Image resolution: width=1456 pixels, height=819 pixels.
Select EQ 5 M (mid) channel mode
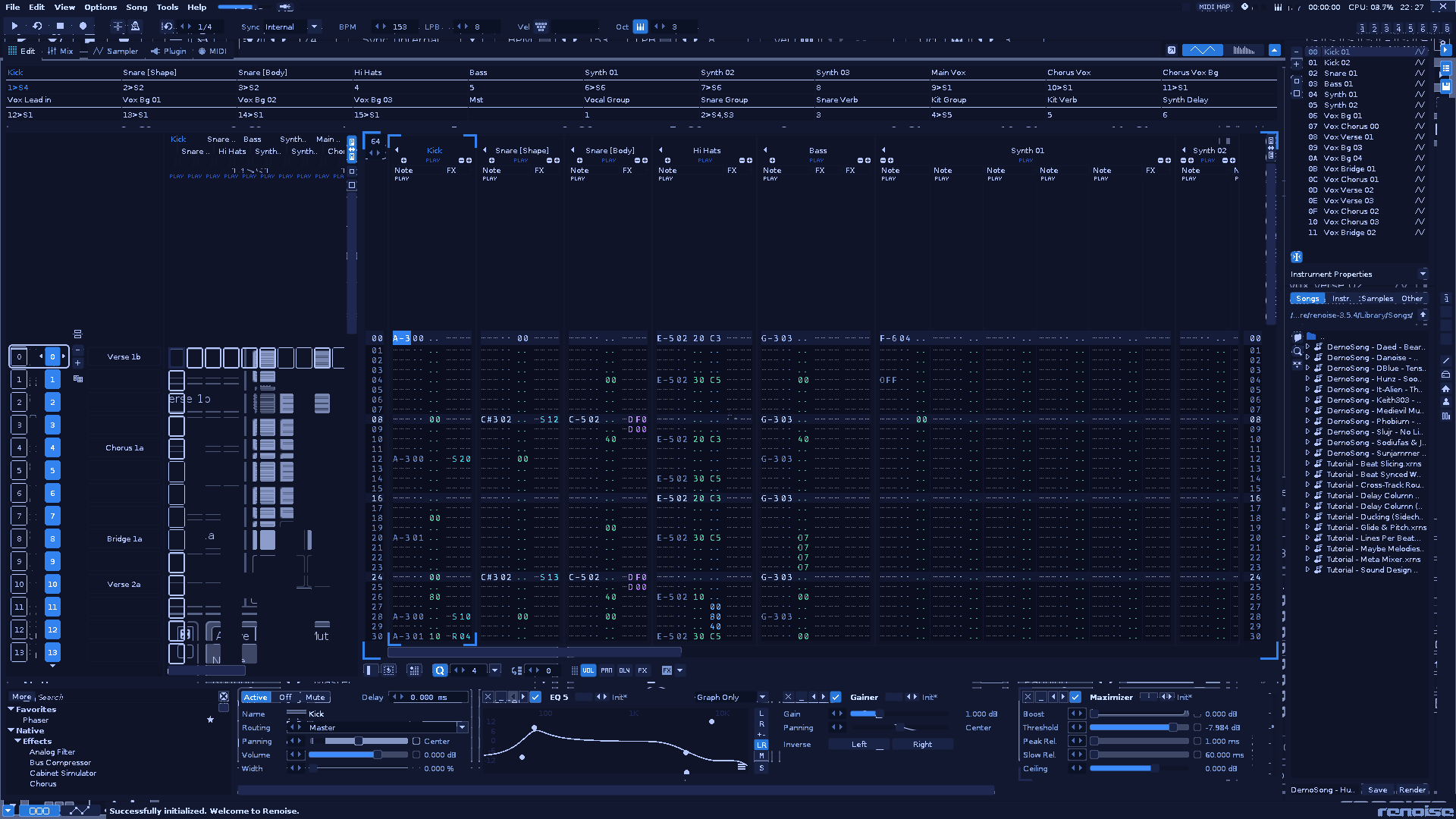pos(761,756)
